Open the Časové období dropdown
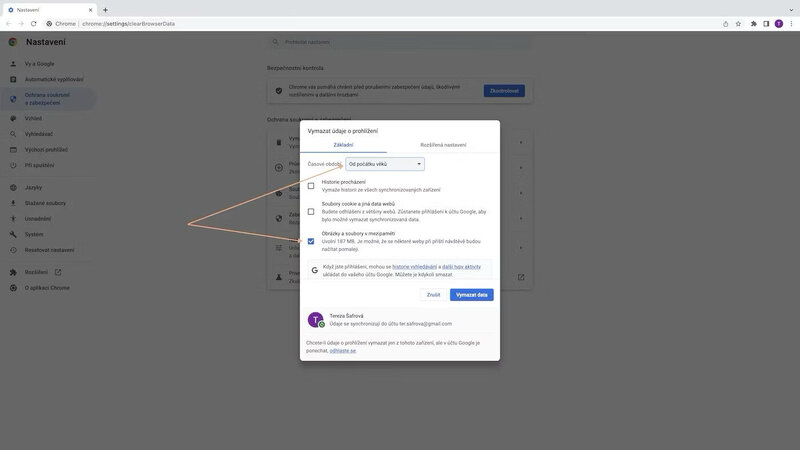This screenshot has width=800, height=450. 385,164
